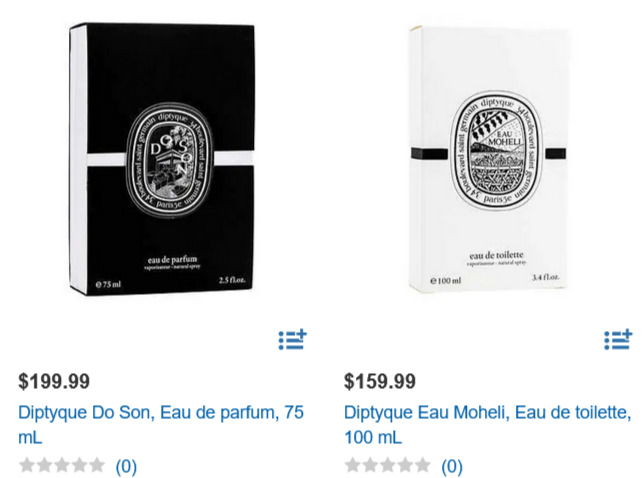
Task: Click the Do Son oval logo emblem
Action: 170,160
